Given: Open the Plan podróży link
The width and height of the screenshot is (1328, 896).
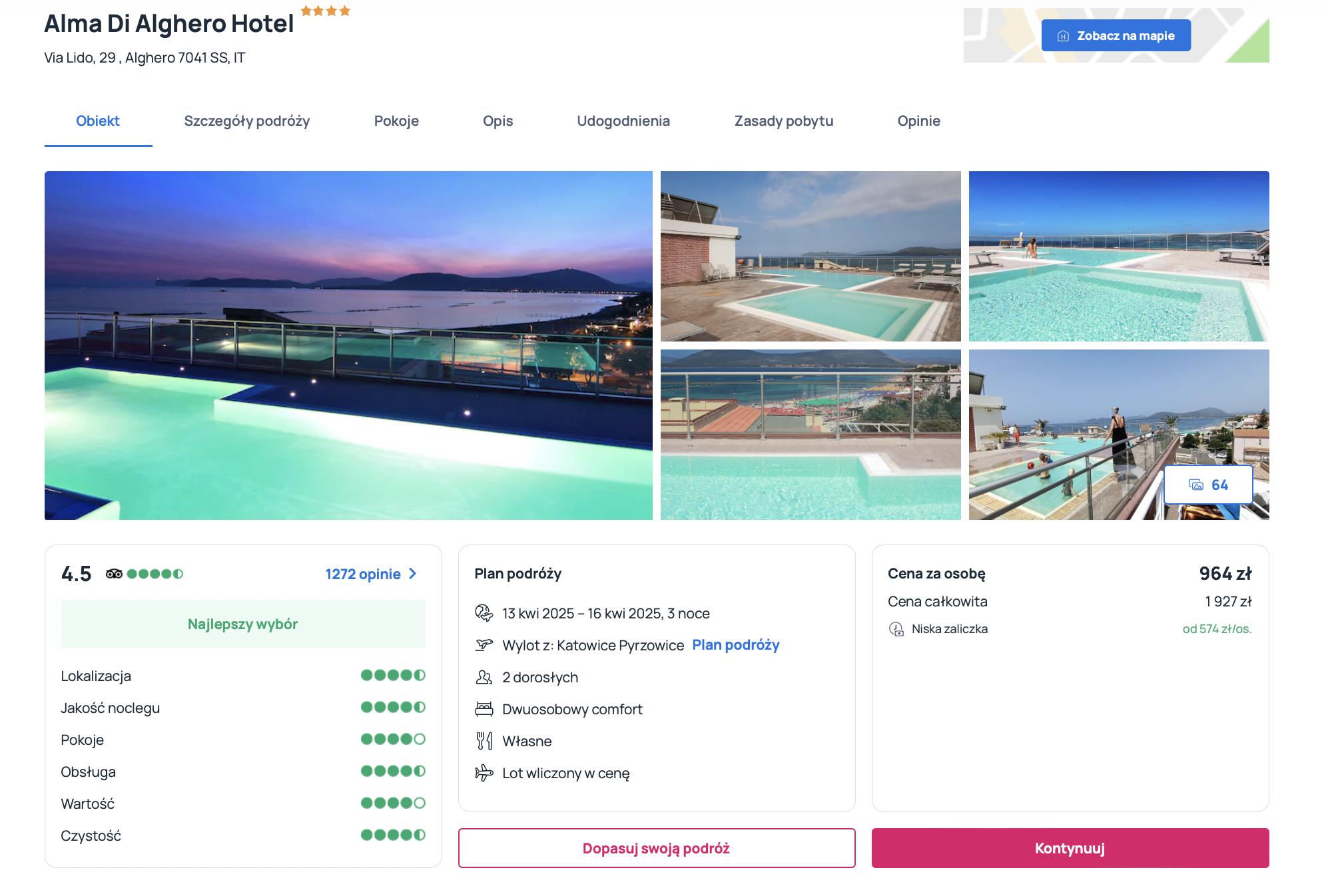Looking at the screenshot, I should tap(736, 645).
